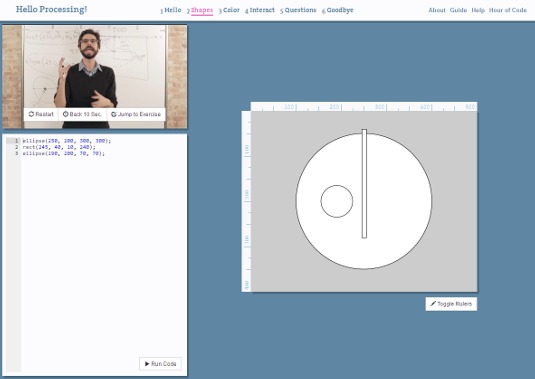Click the 100 mark on horizontal ruler
Viewport: 535px width, 379px height.
(x=290, y=107)
